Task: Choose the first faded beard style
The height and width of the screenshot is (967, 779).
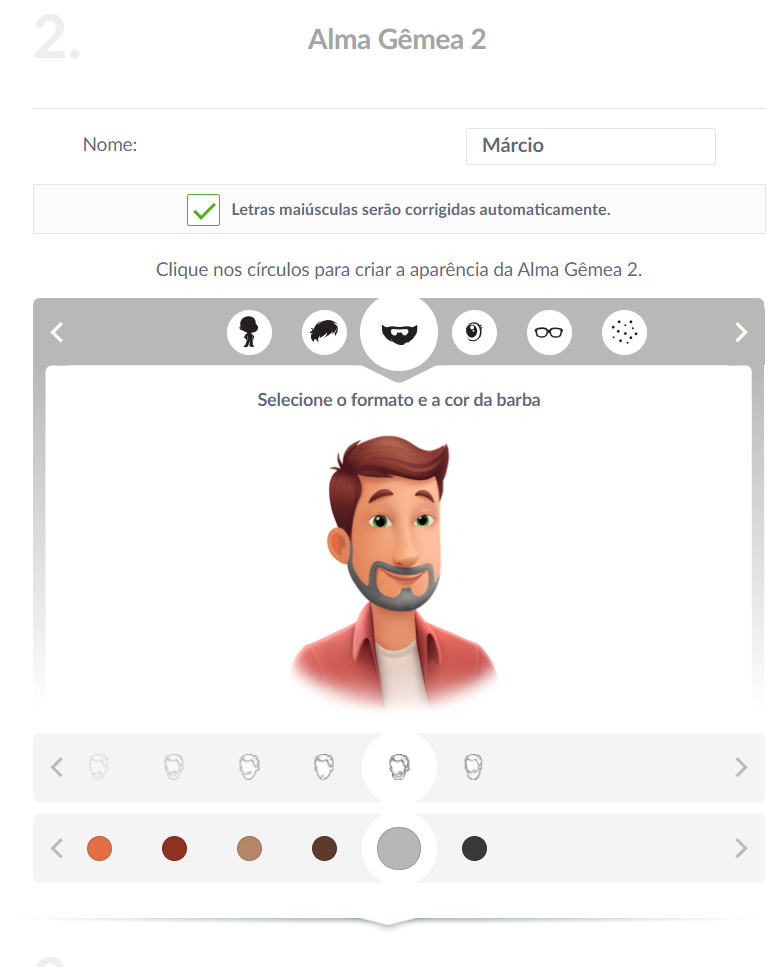Action: 99,767
